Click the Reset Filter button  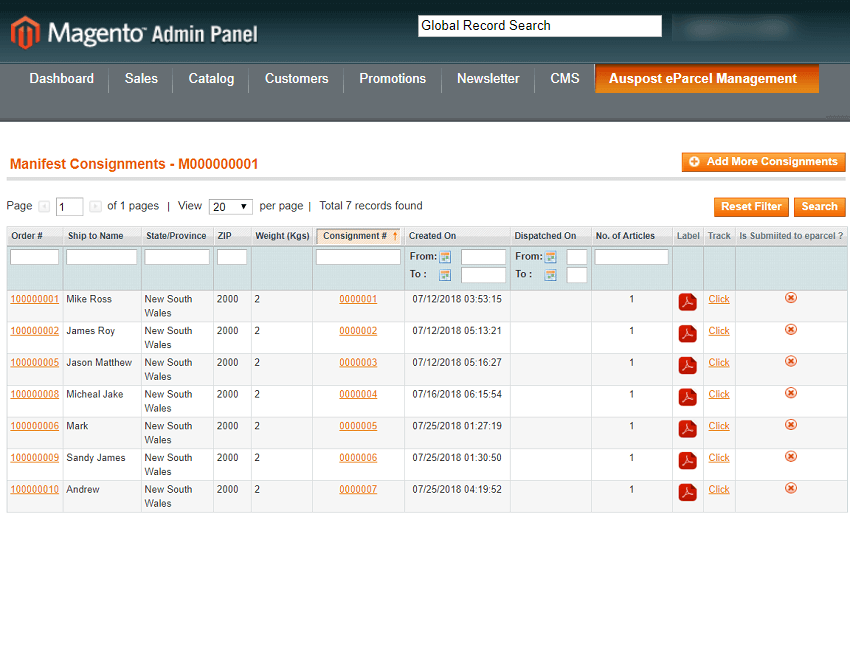coord(751,207)
